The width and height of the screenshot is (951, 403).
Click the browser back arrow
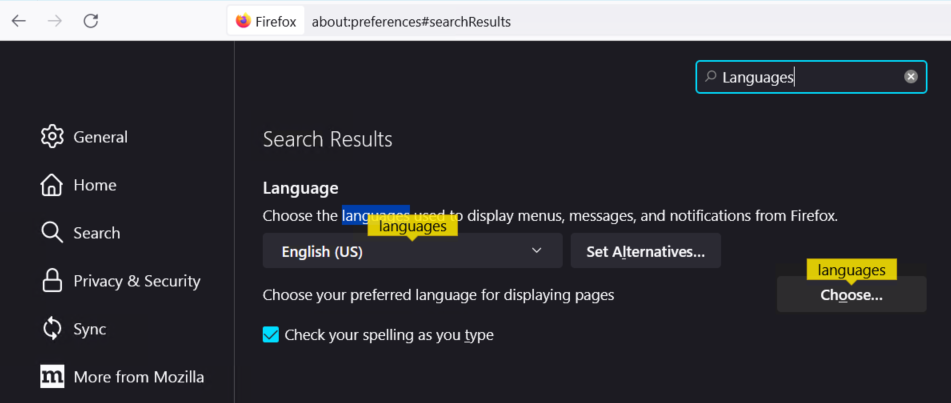[x=19, y=21]
